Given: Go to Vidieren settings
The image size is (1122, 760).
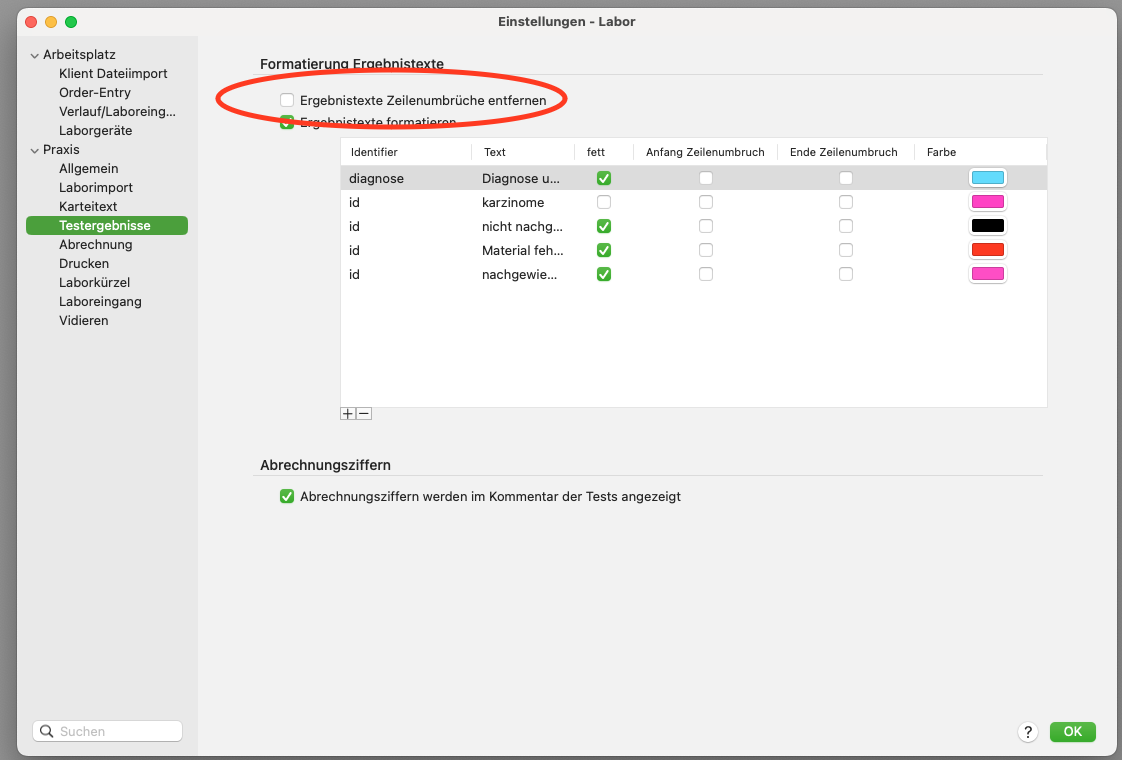Looking at the screenshot, I should pyautogui.click(x=84, y=321).
